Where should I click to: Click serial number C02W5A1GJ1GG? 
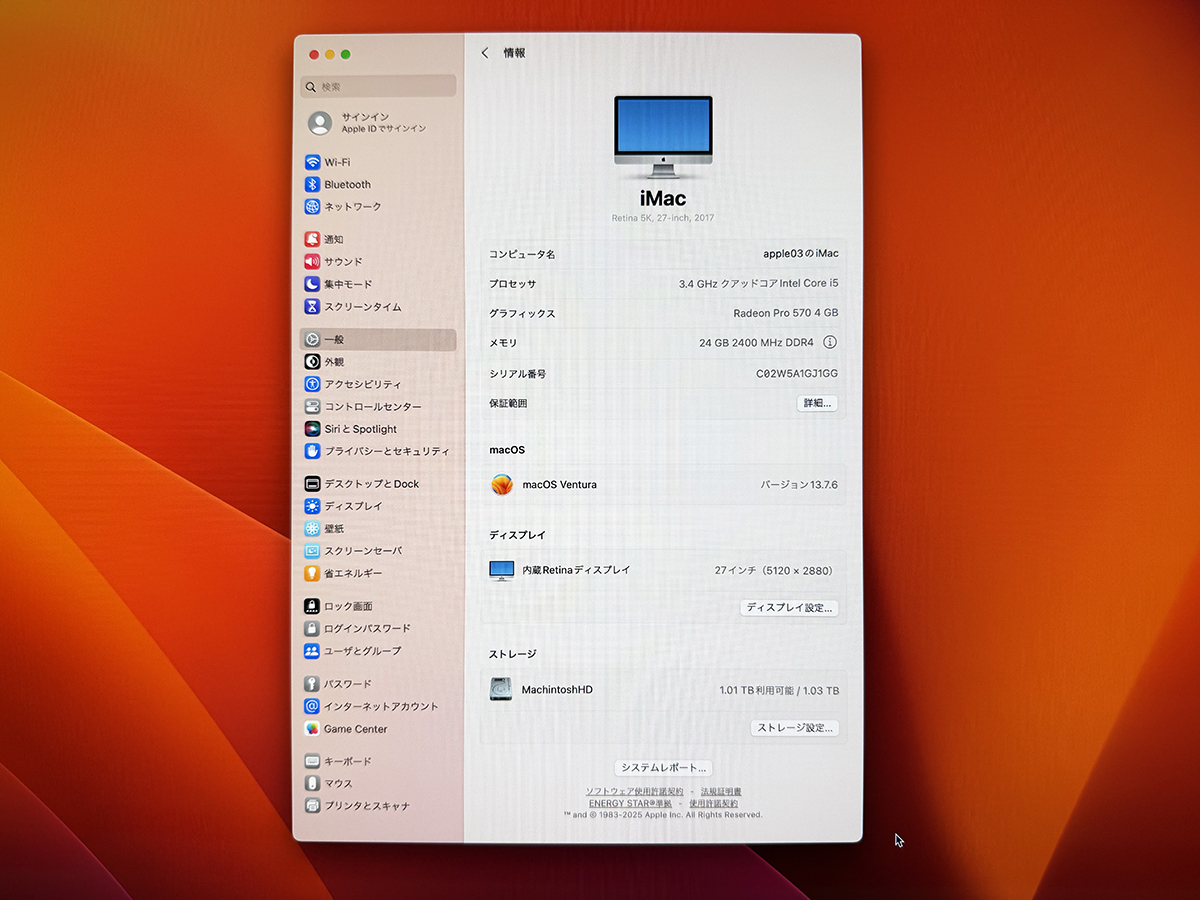797,373
